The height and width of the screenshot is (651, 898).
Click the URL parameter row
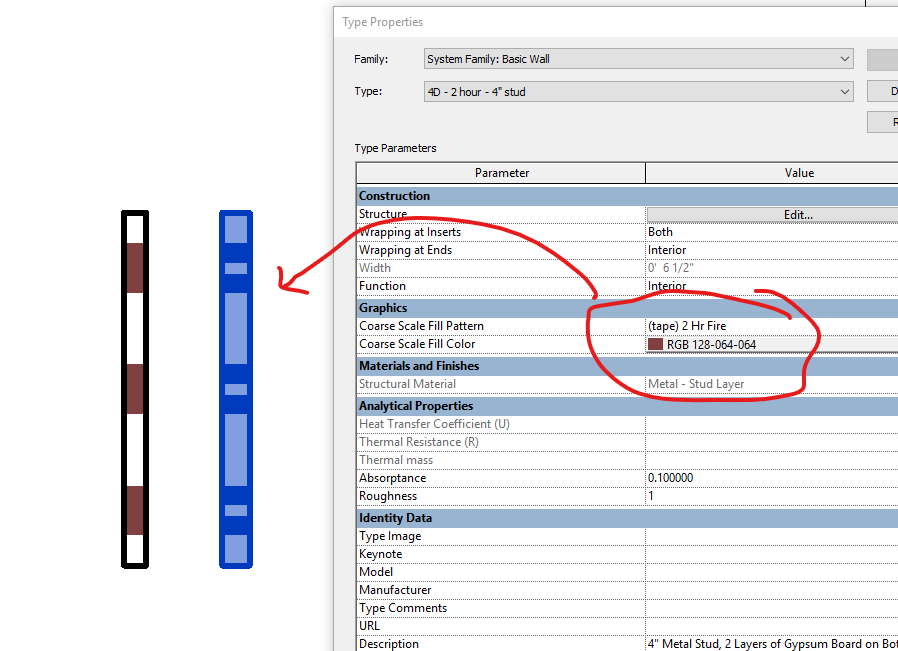[627, 626]
